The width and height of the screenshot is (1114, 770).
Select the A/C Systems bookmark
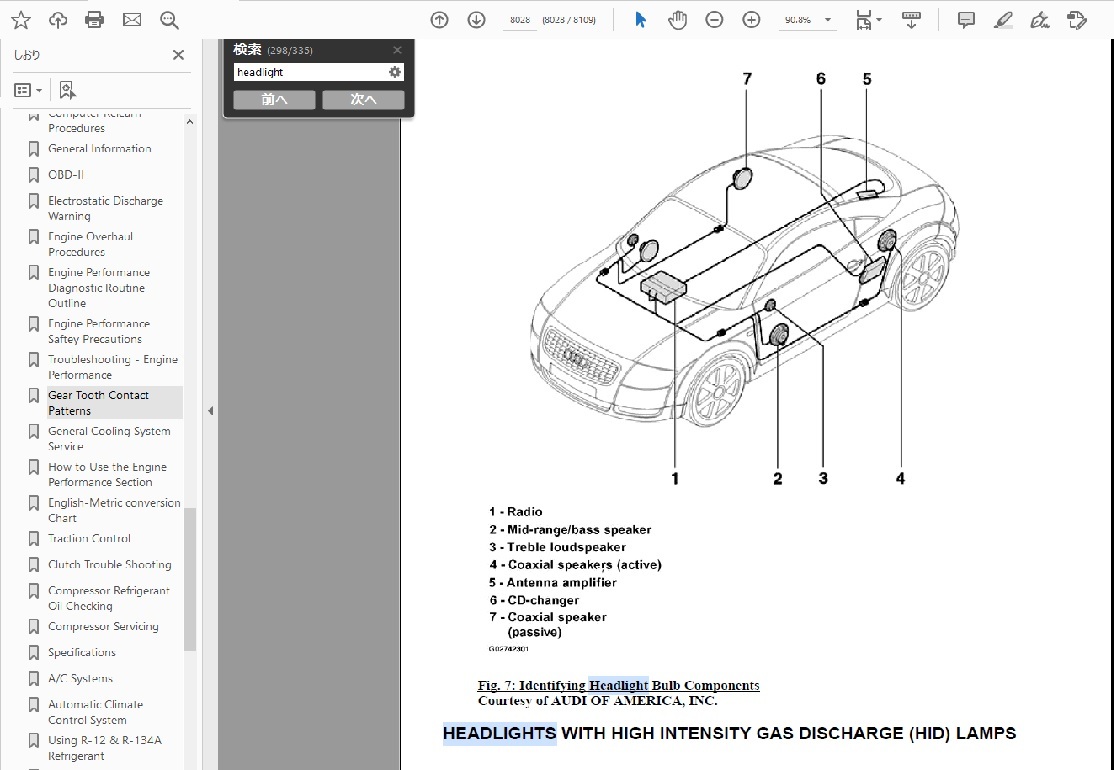tap(80, 678)
